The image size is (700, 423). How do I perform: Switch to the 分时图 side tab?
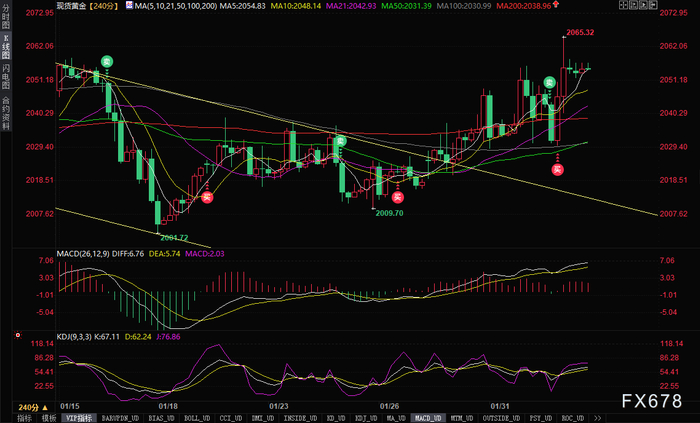6,17
